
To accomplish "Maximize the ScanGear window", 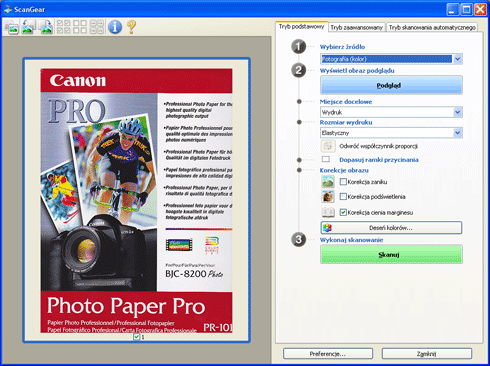I will pos(466,9).
